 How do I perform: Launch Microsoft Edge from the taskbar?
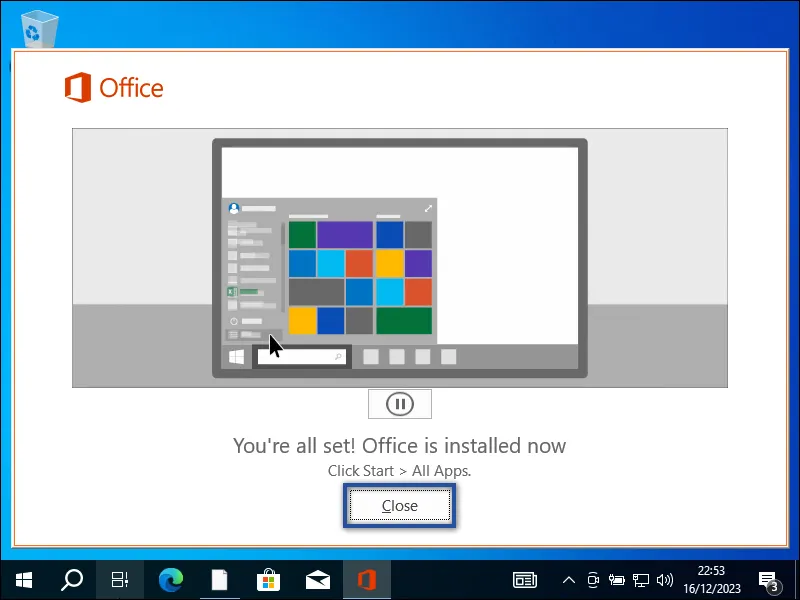pos(170,580)
